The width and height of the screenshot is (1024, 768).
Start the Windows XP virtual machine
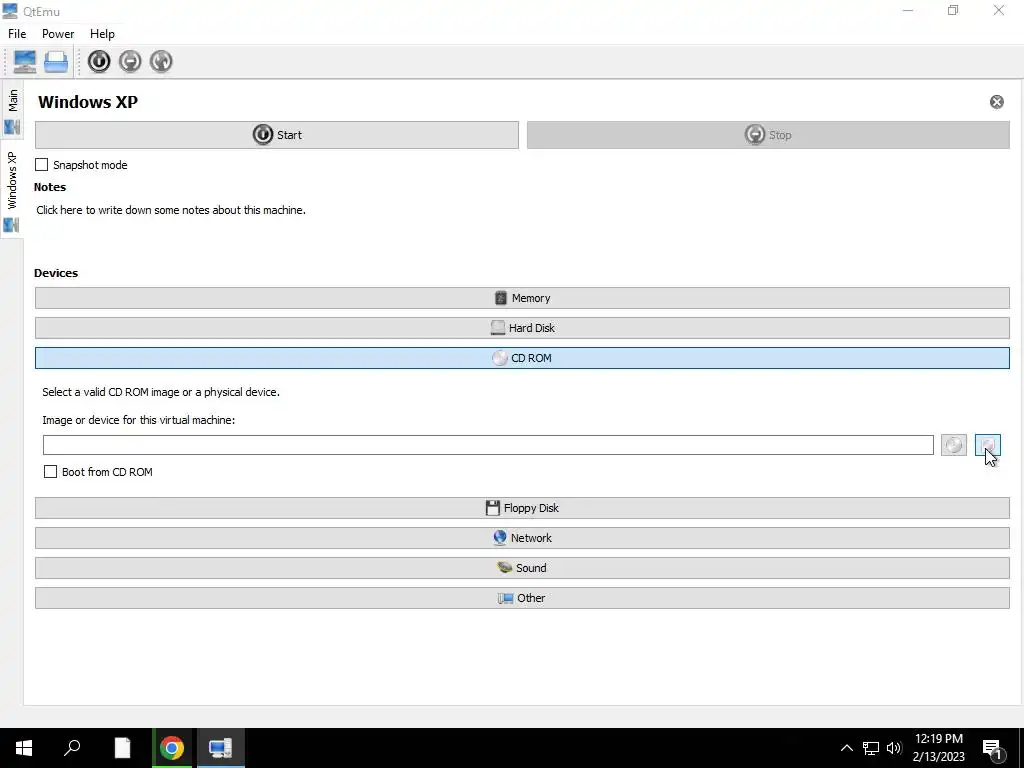pos(277,135)
